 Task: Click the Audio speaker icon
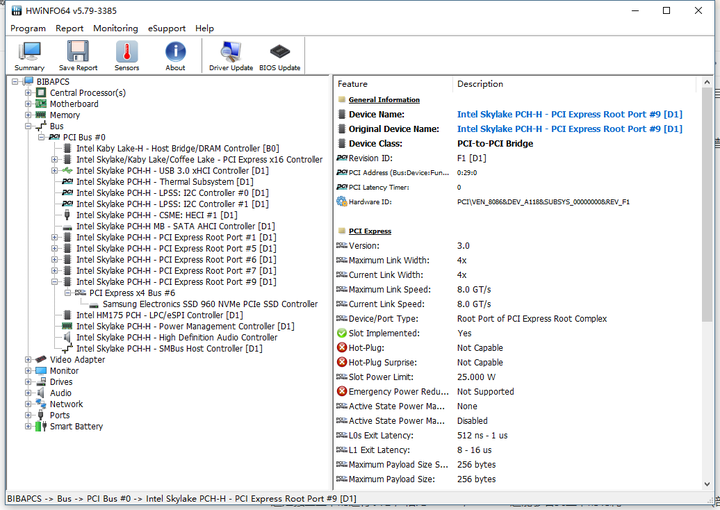point(41,393)
